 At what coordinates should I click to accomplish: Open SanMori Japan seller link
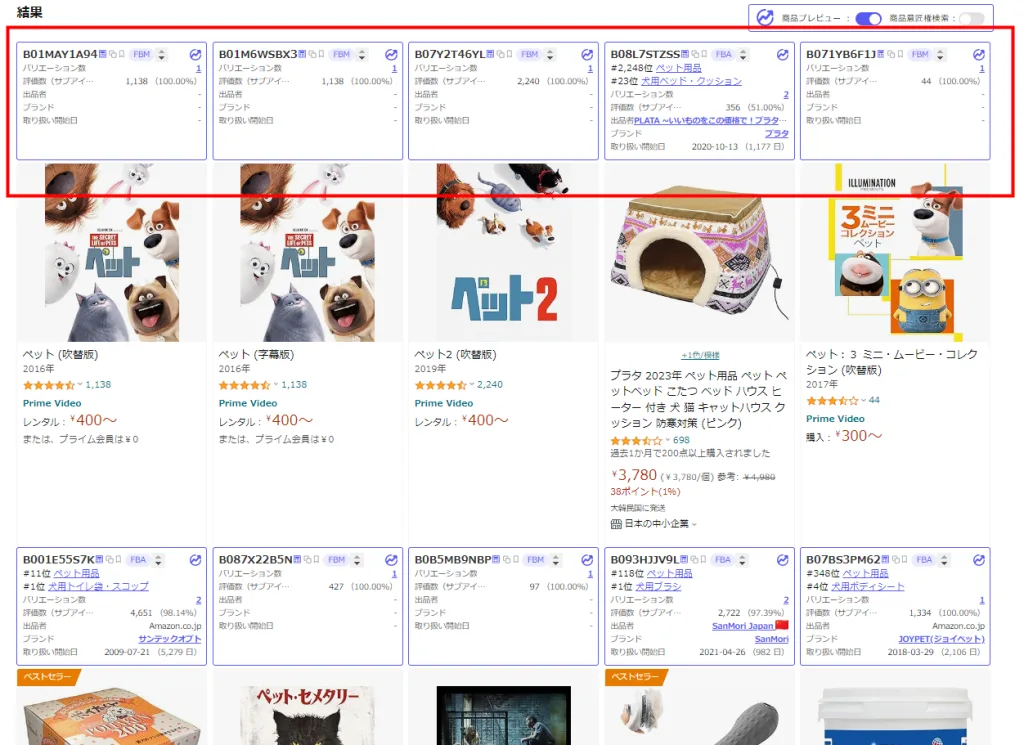click(743, 626)
